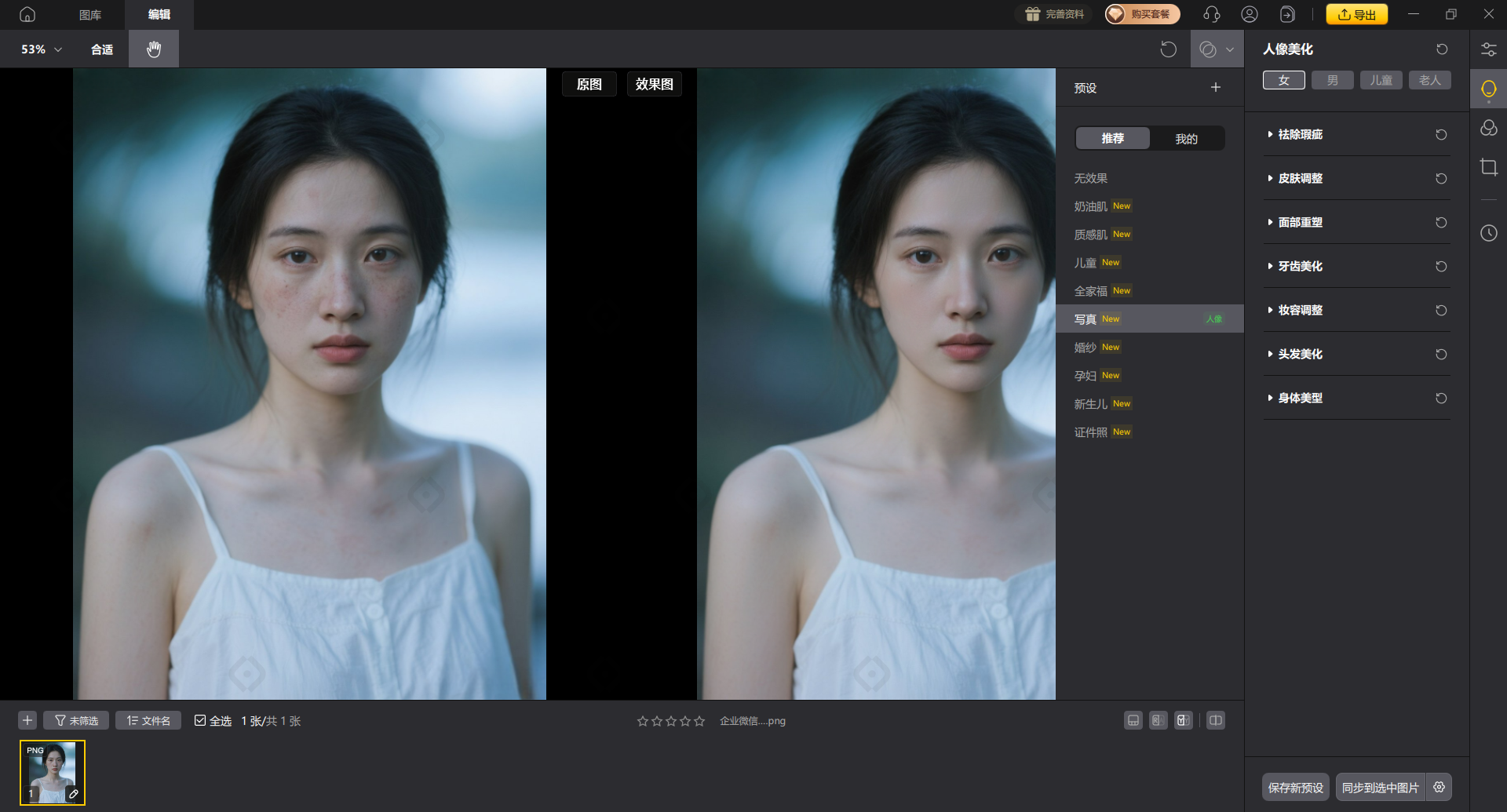
Task: Select the 女 gender option
Action: point(1283,80)
